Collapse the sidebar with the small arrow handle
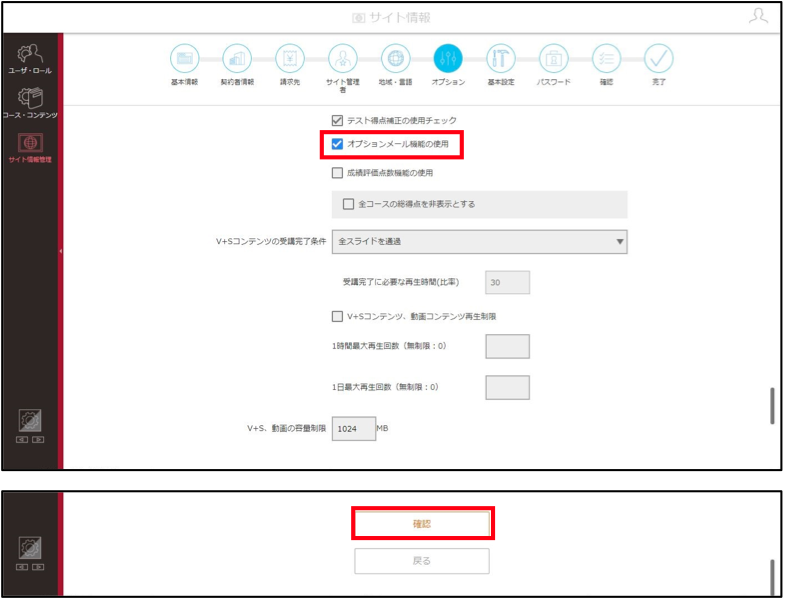785x600 pixels. click(x=61, y=251)
